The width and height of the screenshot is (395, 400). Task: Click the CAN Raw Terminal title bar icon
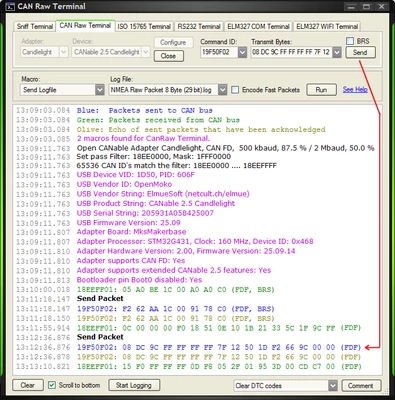coord(10,6)
